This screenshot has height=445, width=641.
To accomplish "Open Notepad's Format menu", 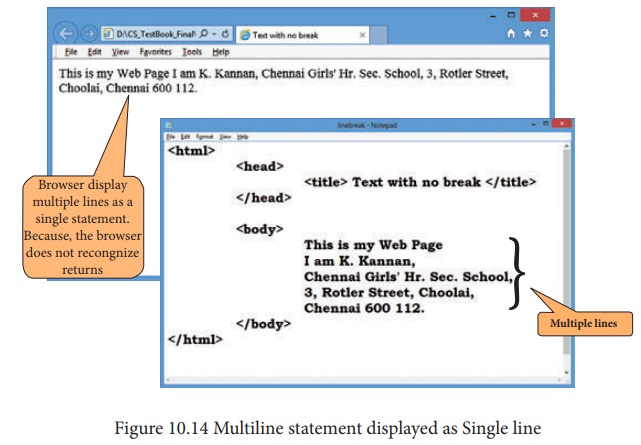I will click(x=205, y=135).
